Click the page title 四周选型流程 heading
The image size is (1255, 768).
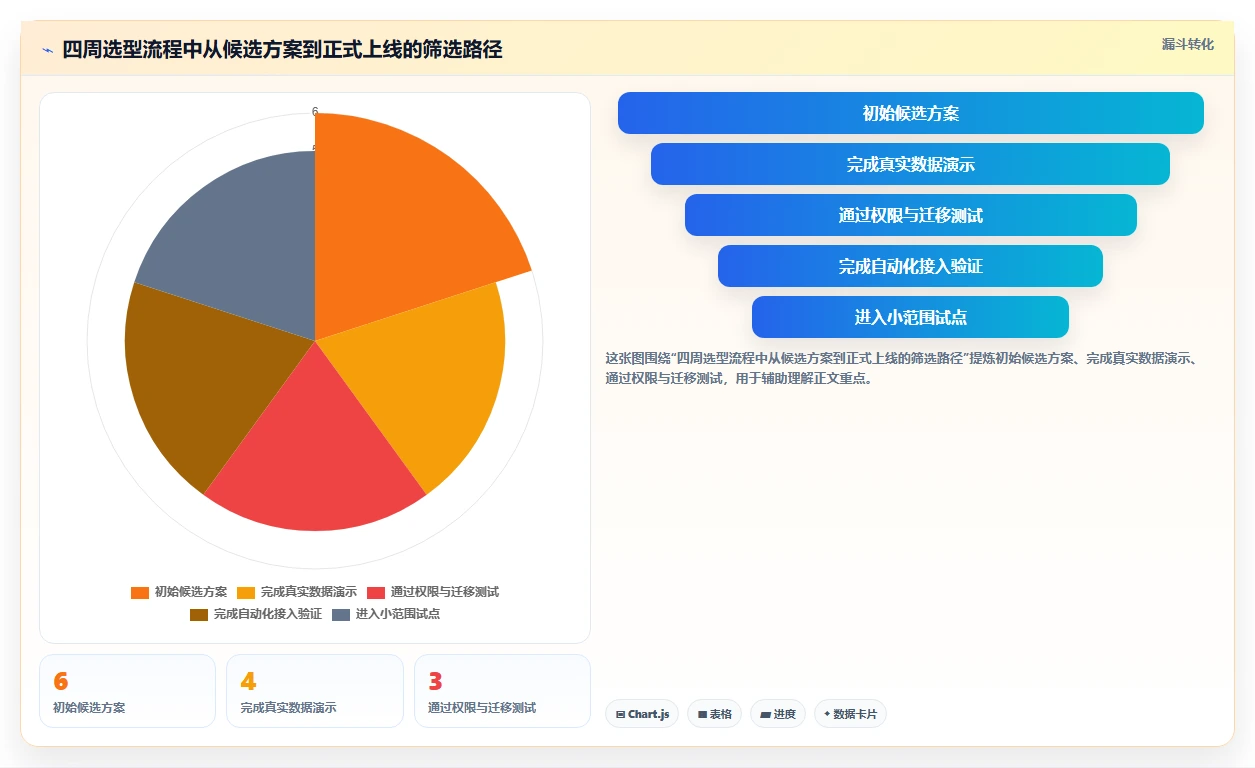tap(282, 49)
